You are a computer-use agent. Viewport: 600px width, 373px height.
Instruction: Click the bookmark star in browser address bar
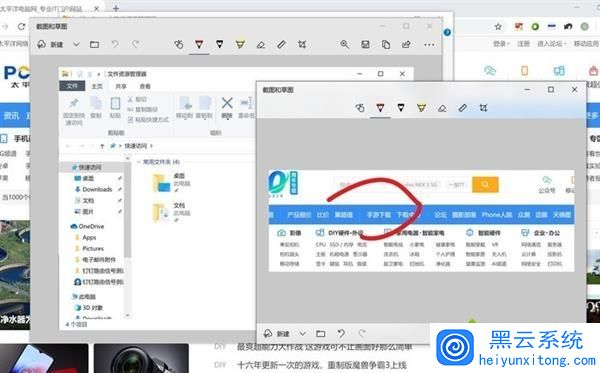[498, 26]
